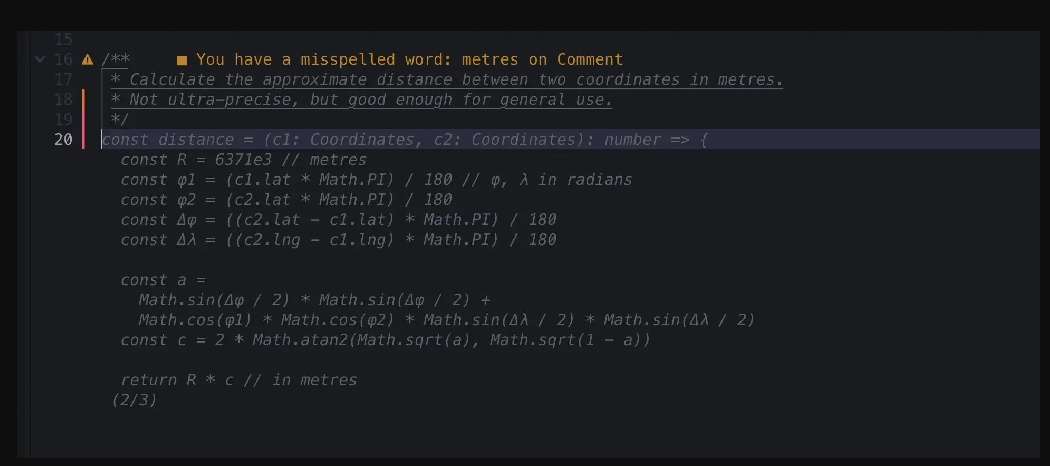Image resolution: width=1050 pixels, height=466 pixels.
Task: Click the closing "*/" of the comment
Action: point(120,120)
